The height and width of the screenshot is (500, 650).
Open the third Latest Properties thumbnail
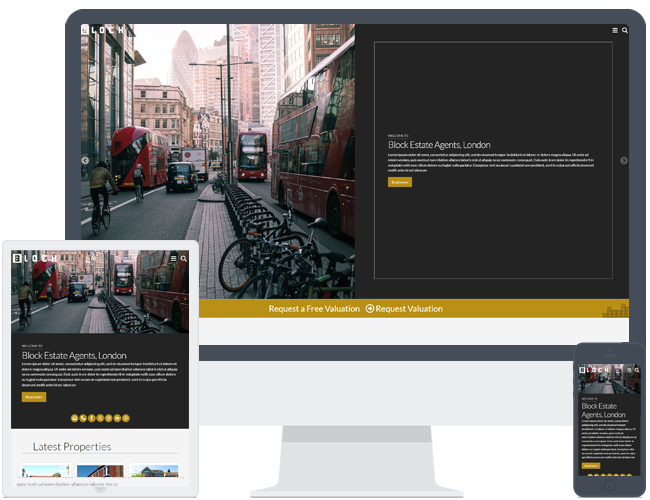154,472
